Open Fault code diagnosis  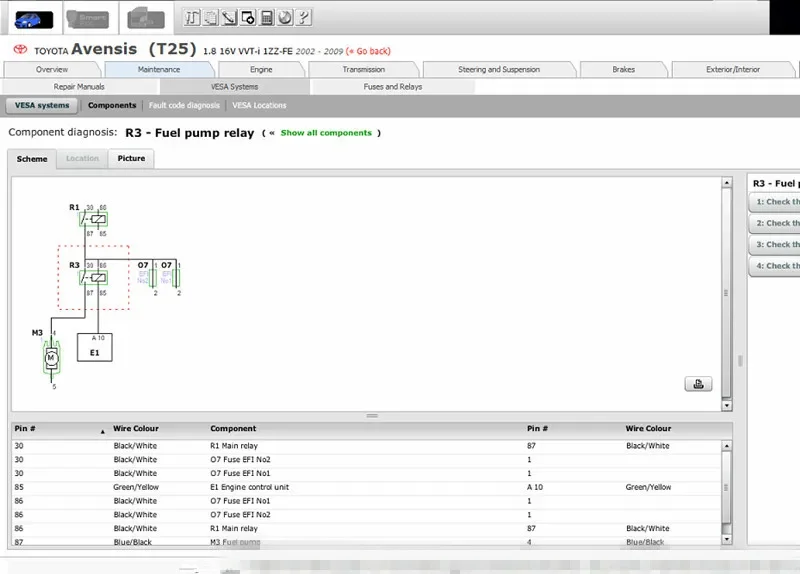coord(184,105)
